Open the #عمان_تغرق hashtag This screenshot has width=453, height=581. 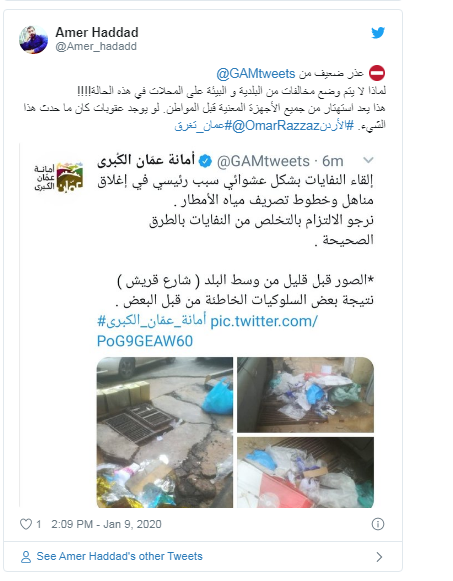tap(203, 126)
